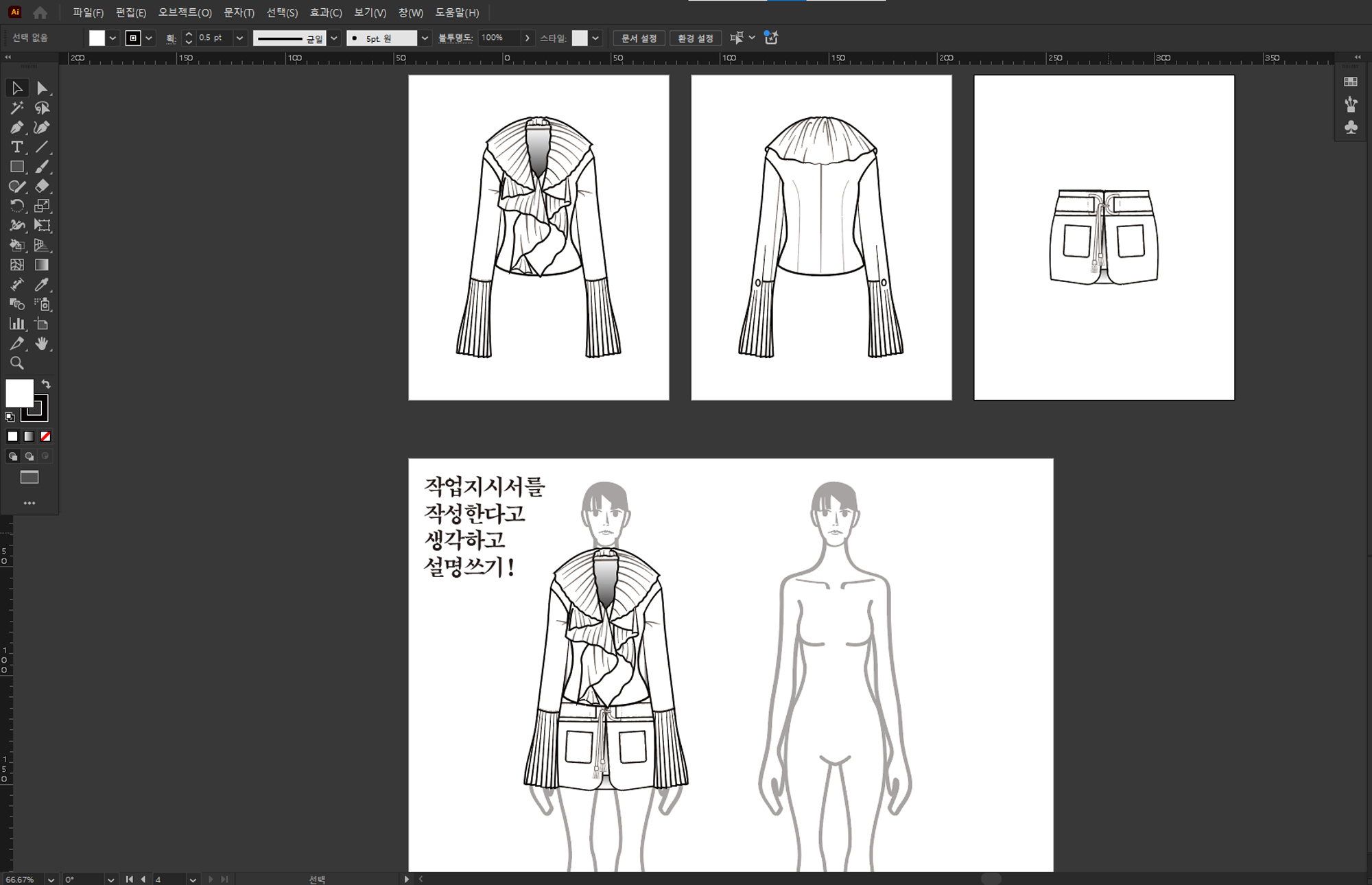Expand the 5pt brush definition dropdown
Image resolution: width=1372 pixels, height=885 pixels.
(x=425, y=38)
